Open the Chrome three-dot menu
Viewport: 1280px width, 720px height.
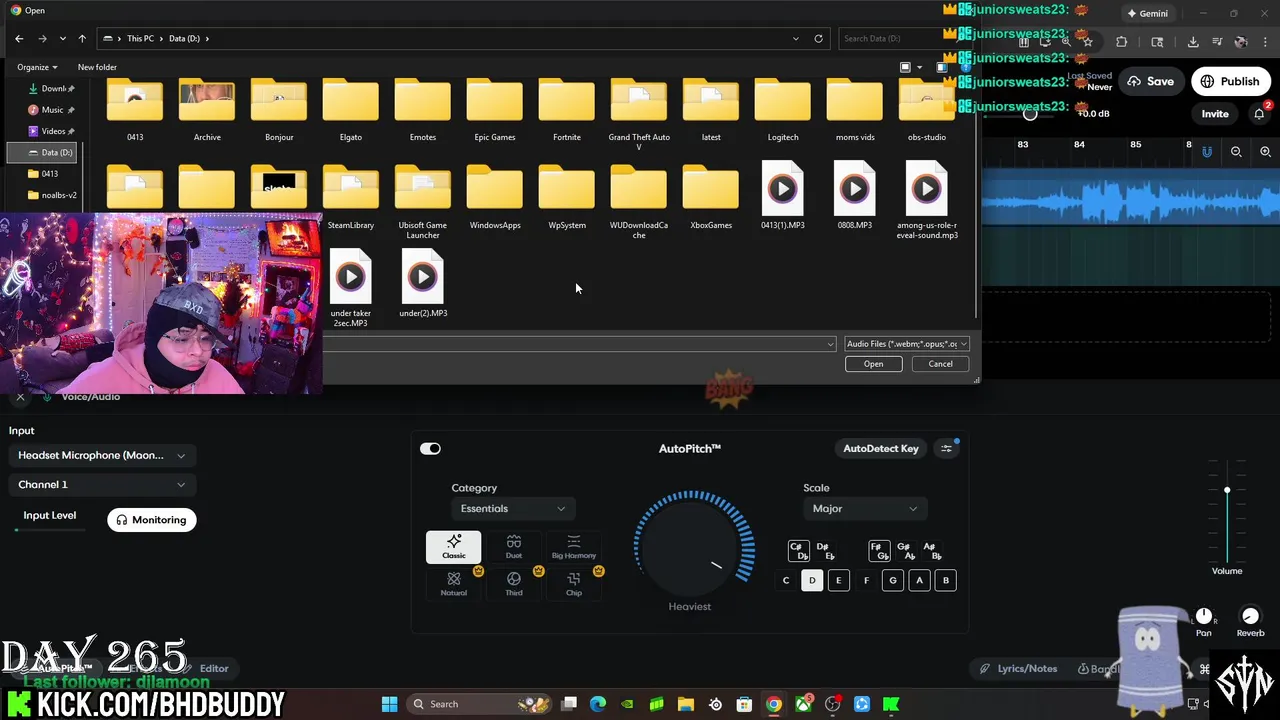pyautogui.click(x=1265, y=42)
